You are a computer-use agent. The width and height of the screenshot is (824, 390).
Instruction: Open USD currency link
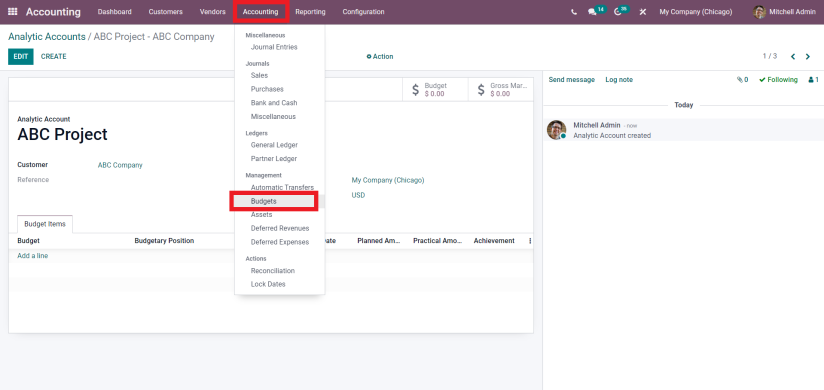(x=358, y=196)
